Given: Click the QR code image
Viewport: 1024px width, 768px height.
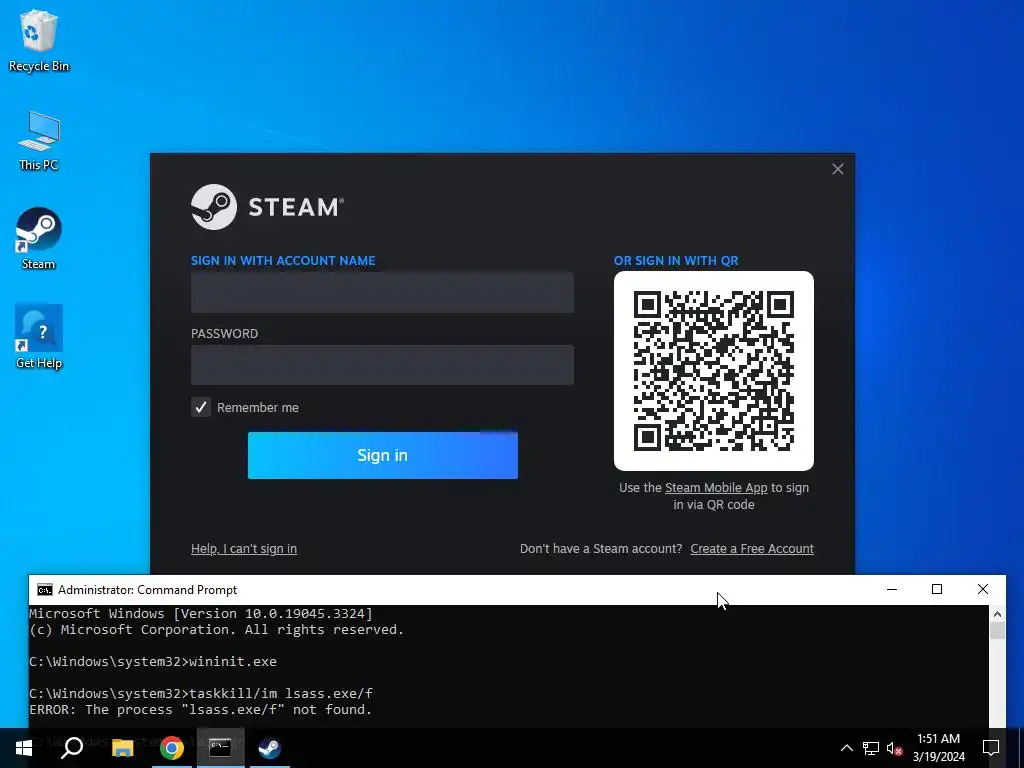Looking at the screenshot, I should pyautogui.click(x=714, y=371).
